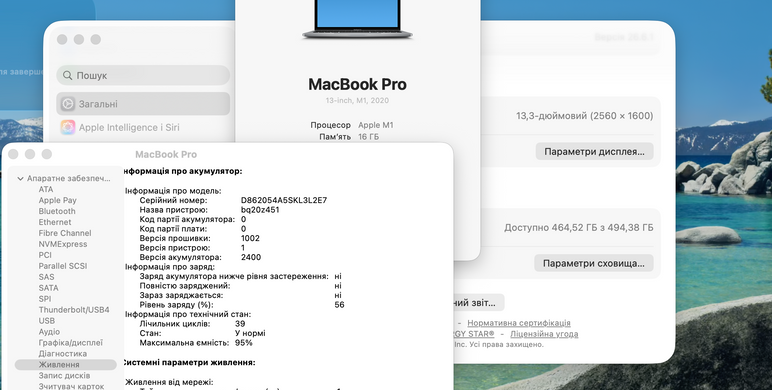This screenshot has height=390, width=772.
Task: Click the Загальні gear icon
Action: point(67,104)
